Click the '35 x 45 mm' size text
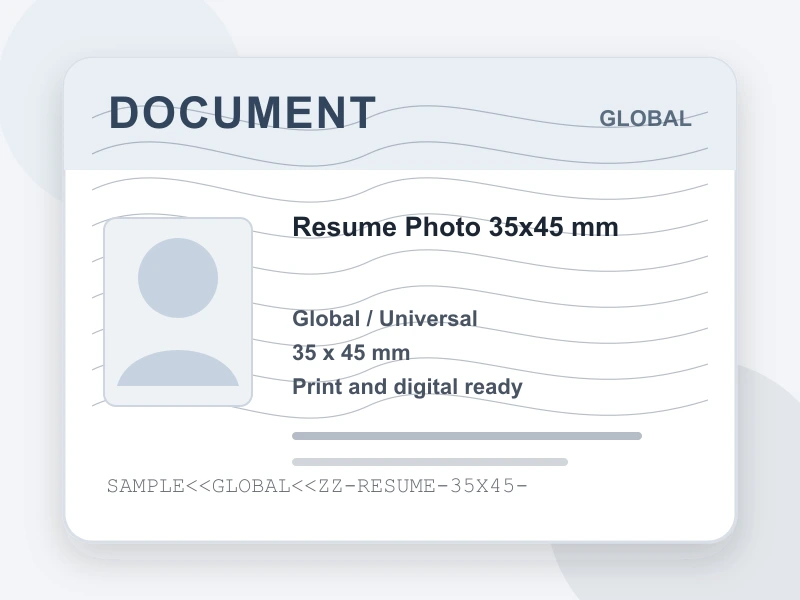800x600 pixels. (x=351, y=353)
